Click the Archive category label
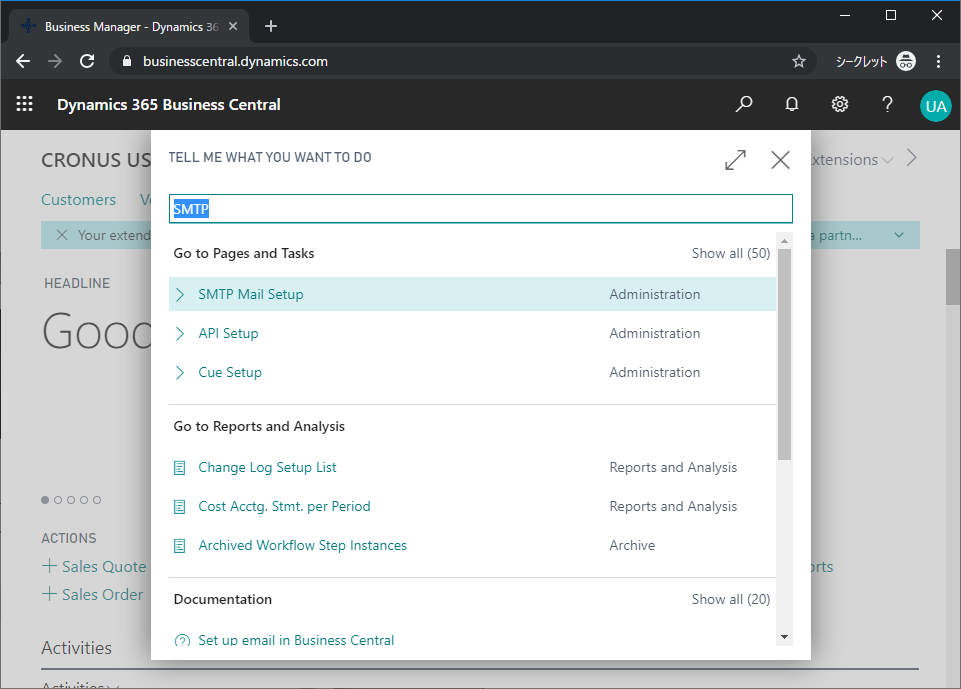 [632, 546]
